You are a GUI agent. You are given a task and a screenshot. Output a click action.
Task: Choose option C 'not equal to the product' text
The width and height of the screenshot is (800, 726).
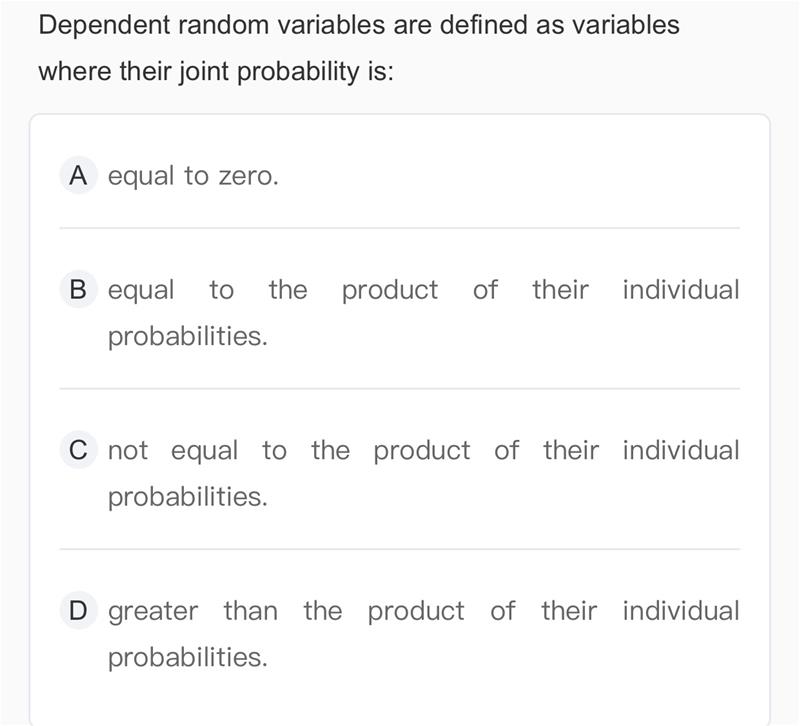[289, 451]
